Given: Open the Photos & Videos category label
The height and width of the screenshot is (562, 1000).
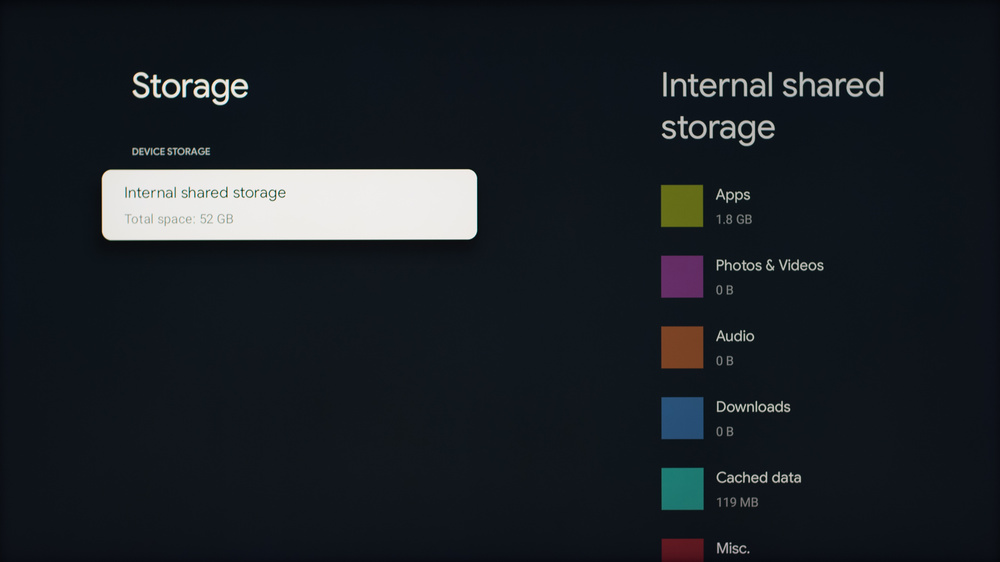Looking at the screenshot, I should [x=769, y=266].
